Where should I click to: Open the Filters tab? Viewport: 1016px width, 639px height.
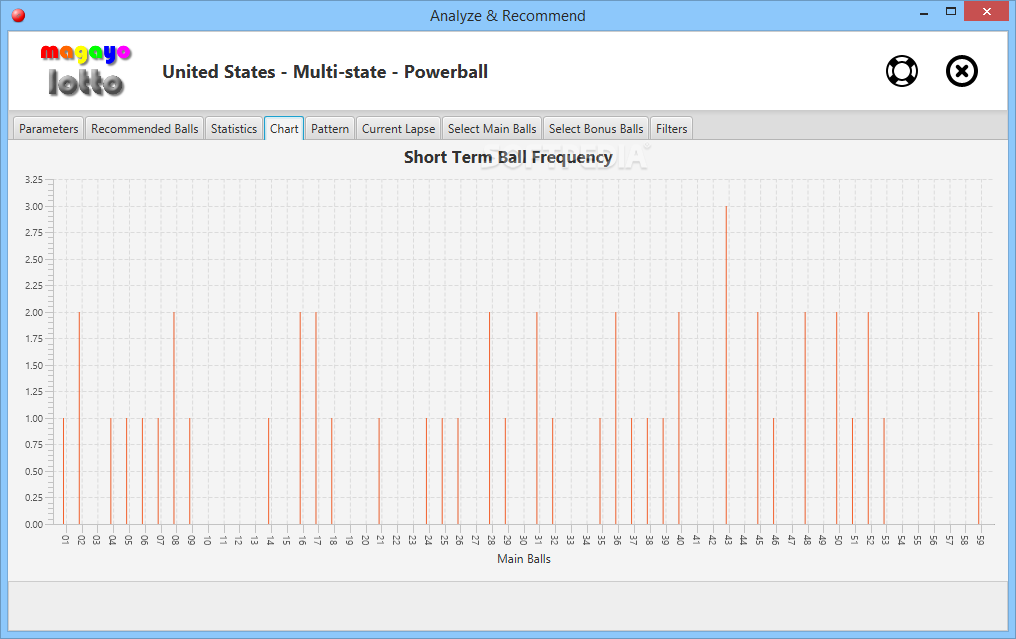tap(671, 128)
